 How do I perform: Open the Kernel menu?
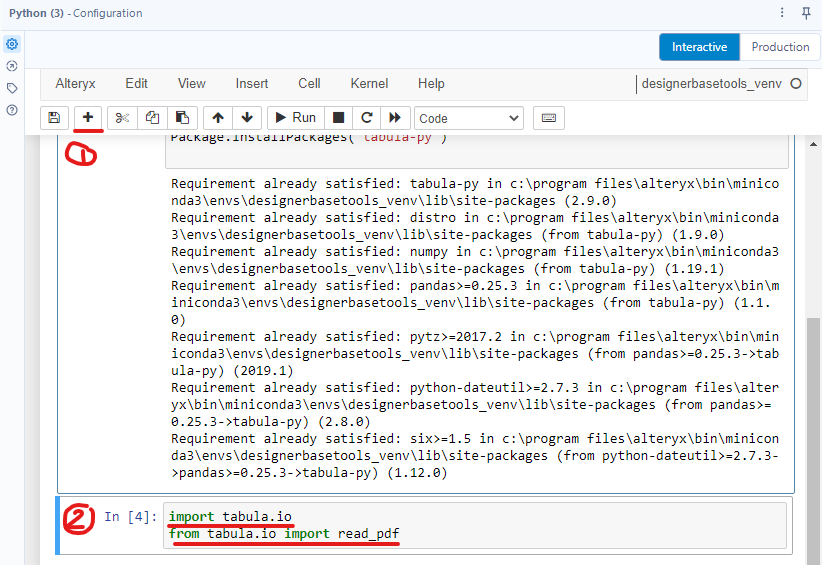pyautogui.click(x=369, y=84)
